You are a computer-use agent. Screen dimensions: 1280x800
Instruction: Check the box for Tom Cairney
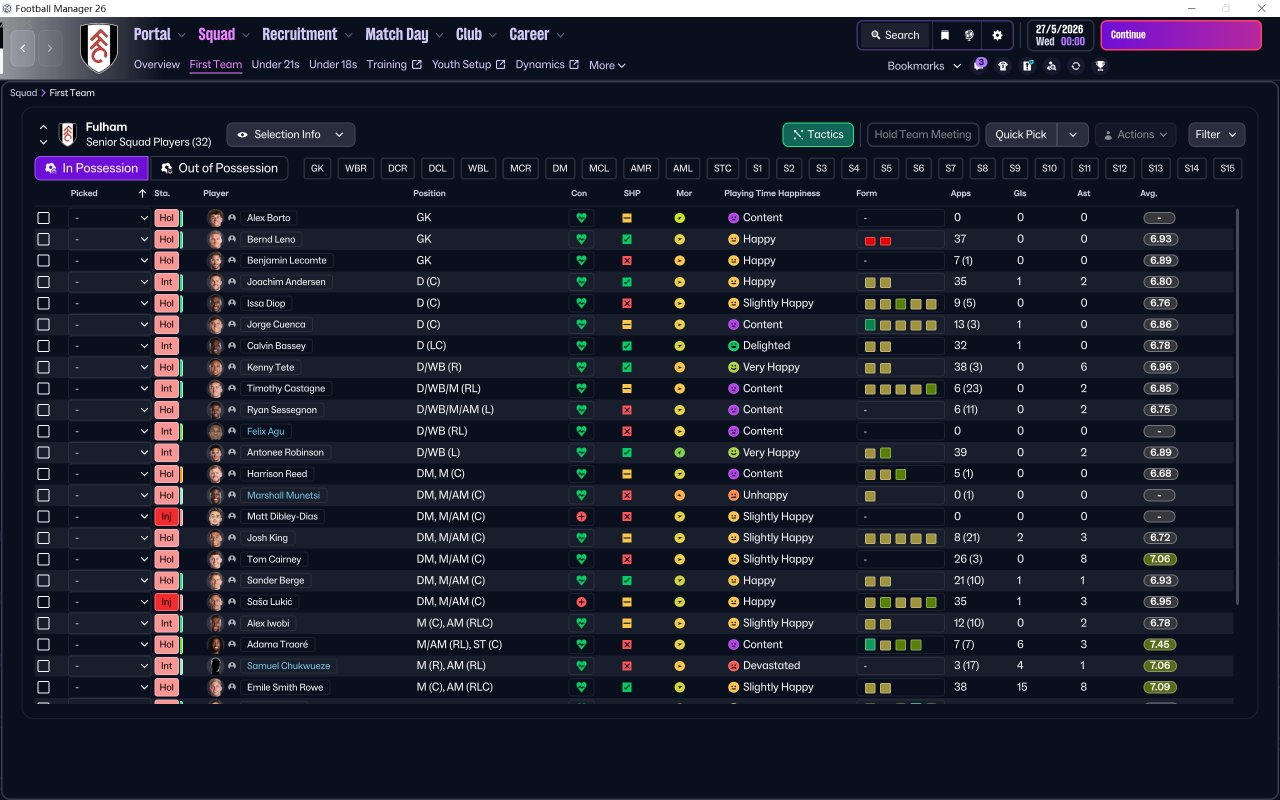click(43, 559)
